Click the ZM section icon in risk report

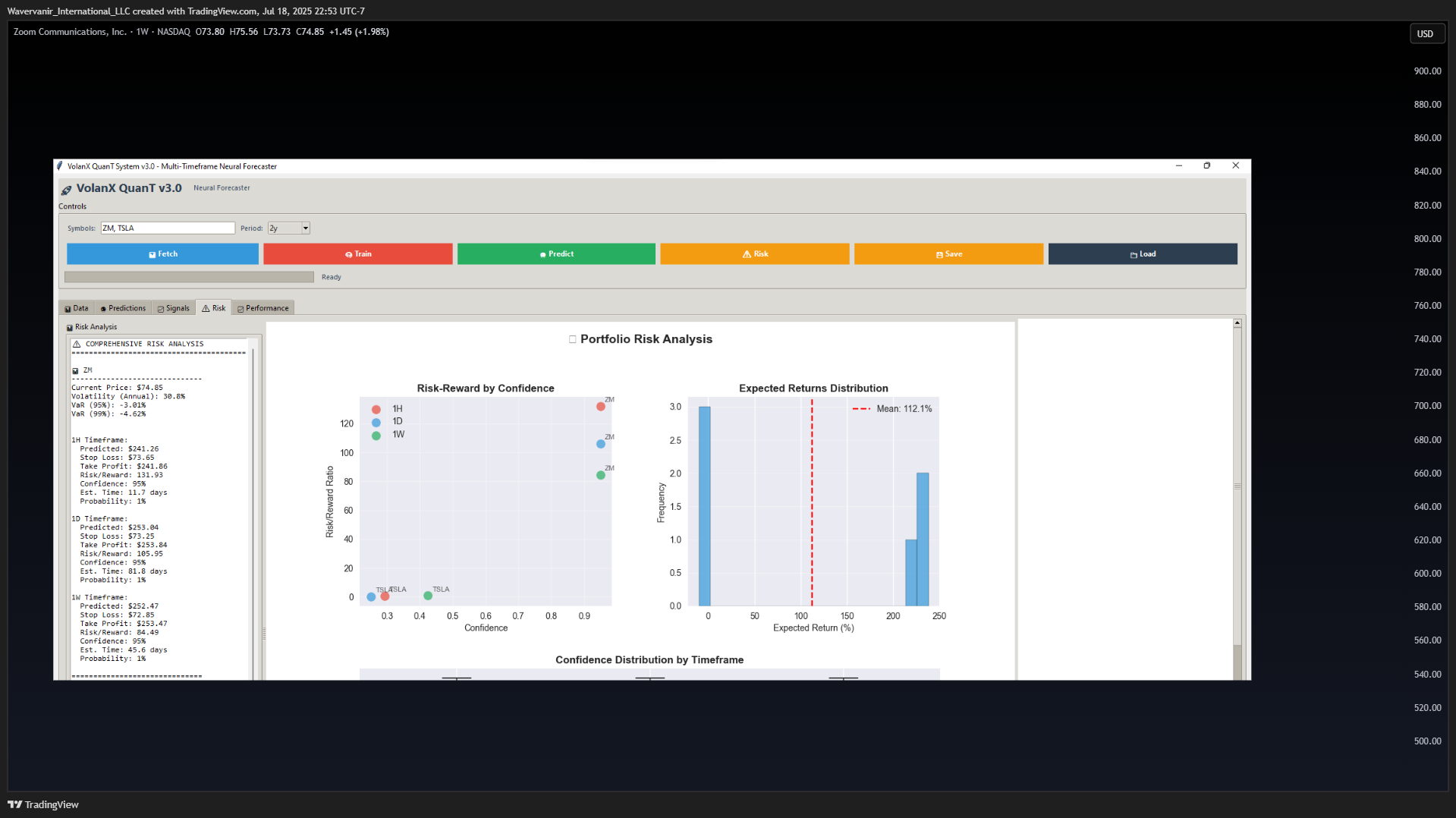(75, 371)
